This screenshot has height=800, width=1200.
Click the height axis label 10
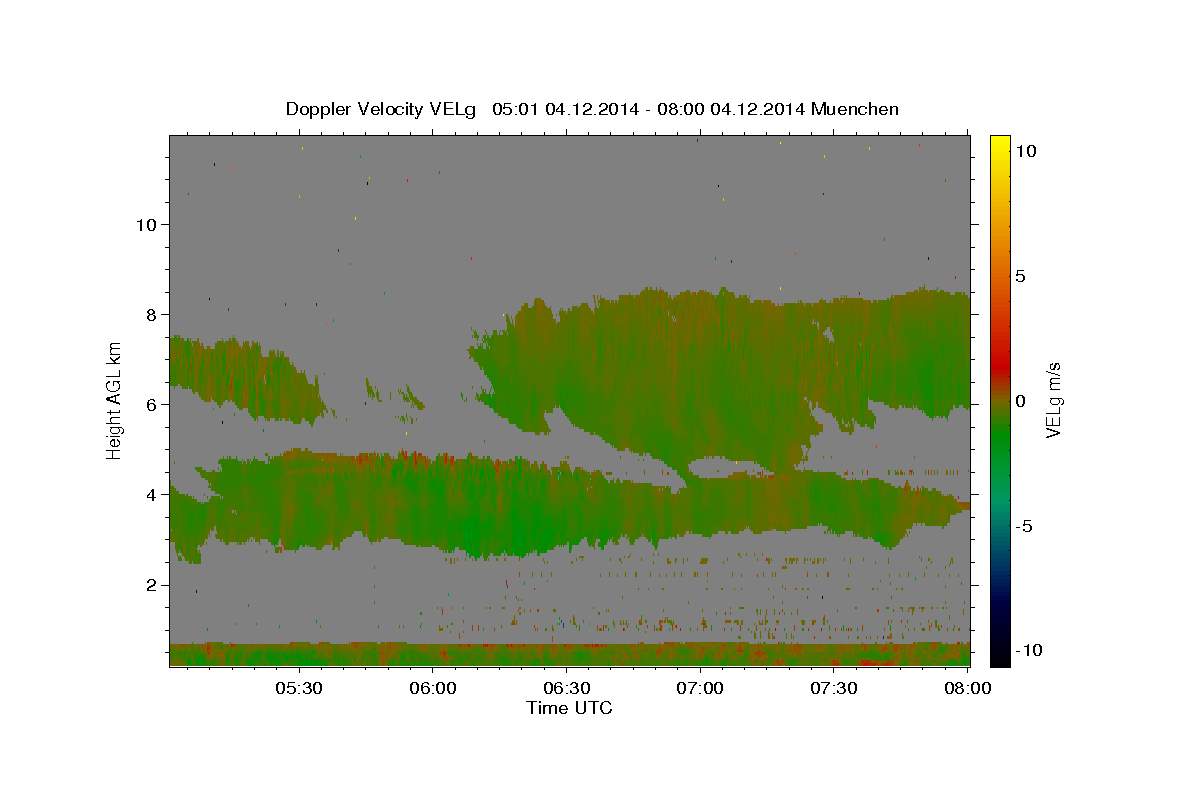coord(146,224)
